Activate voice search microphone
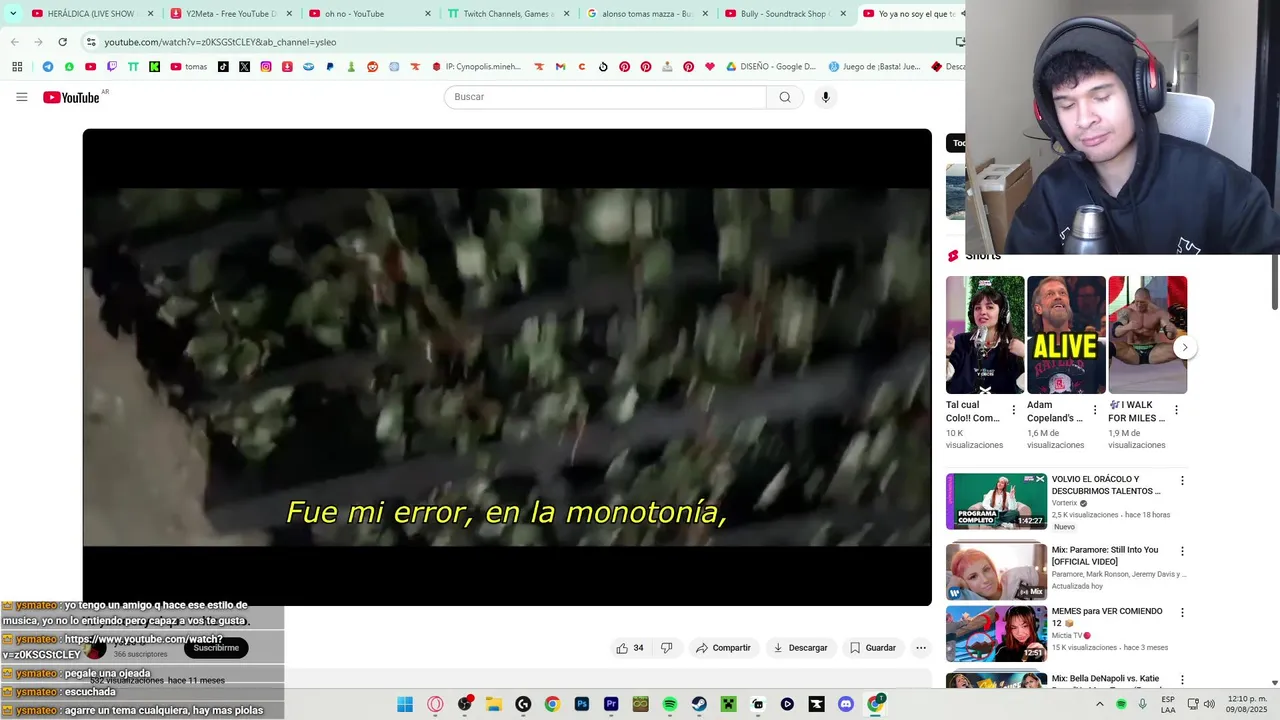This screenshot has height=720, width=1280. pyautogui.click(x=825, y=97)
